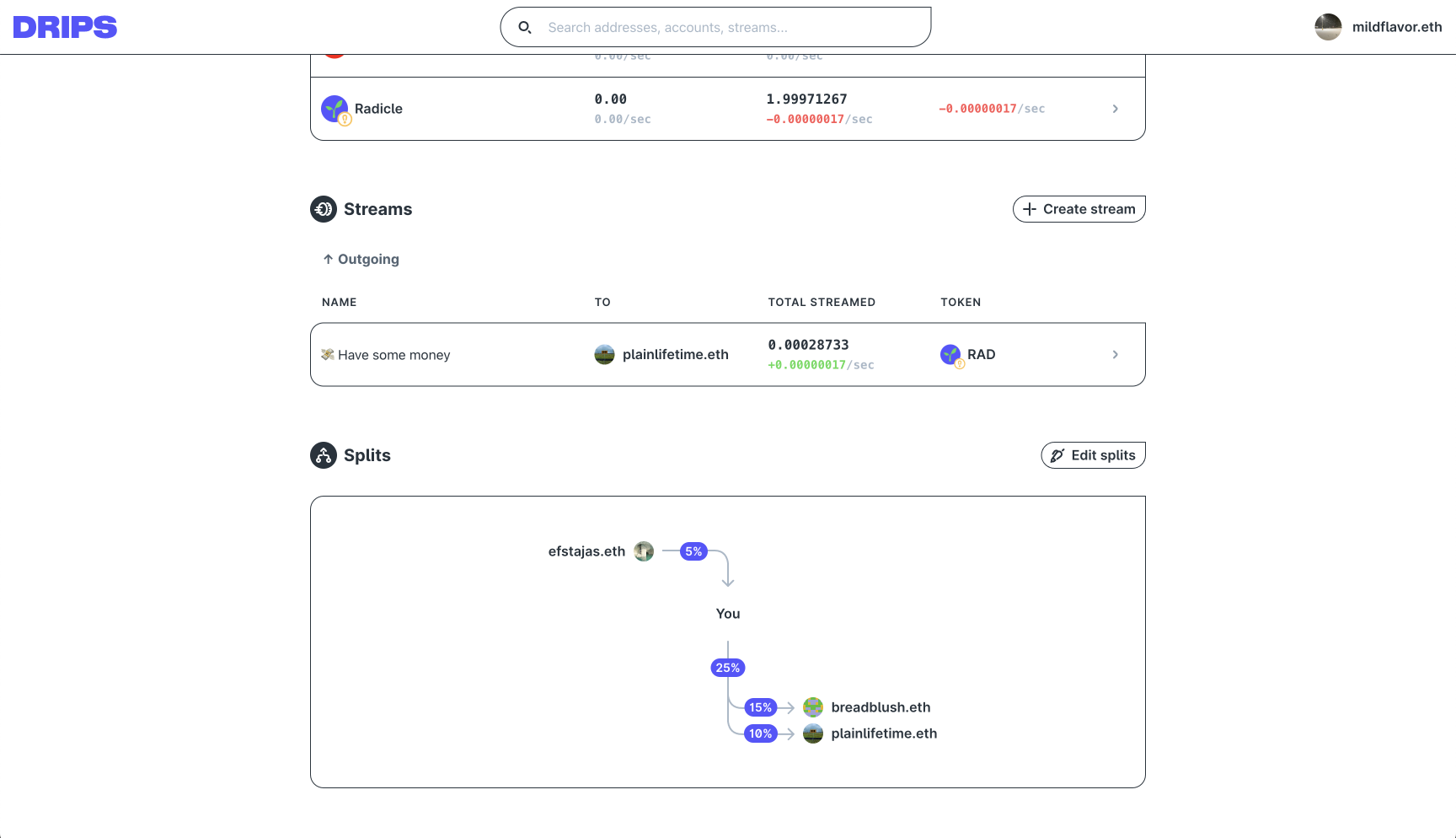Open the Have some money stream chevron
Viewport: 1456px width, 838px height.
[1116, 355]
